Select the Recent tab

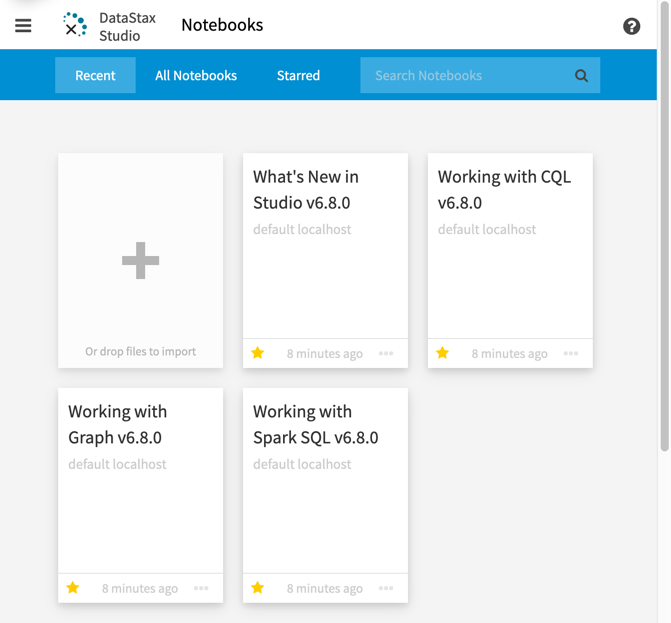coord(95,76)
